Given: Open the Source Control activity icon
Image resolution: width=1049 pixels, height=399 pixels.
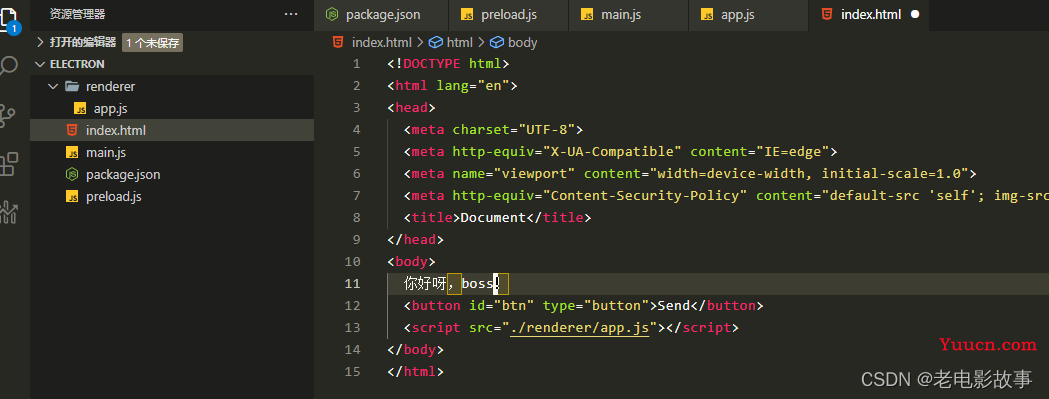Looking at the screenshot, I should pyautogui.click(x=9, y=114).
